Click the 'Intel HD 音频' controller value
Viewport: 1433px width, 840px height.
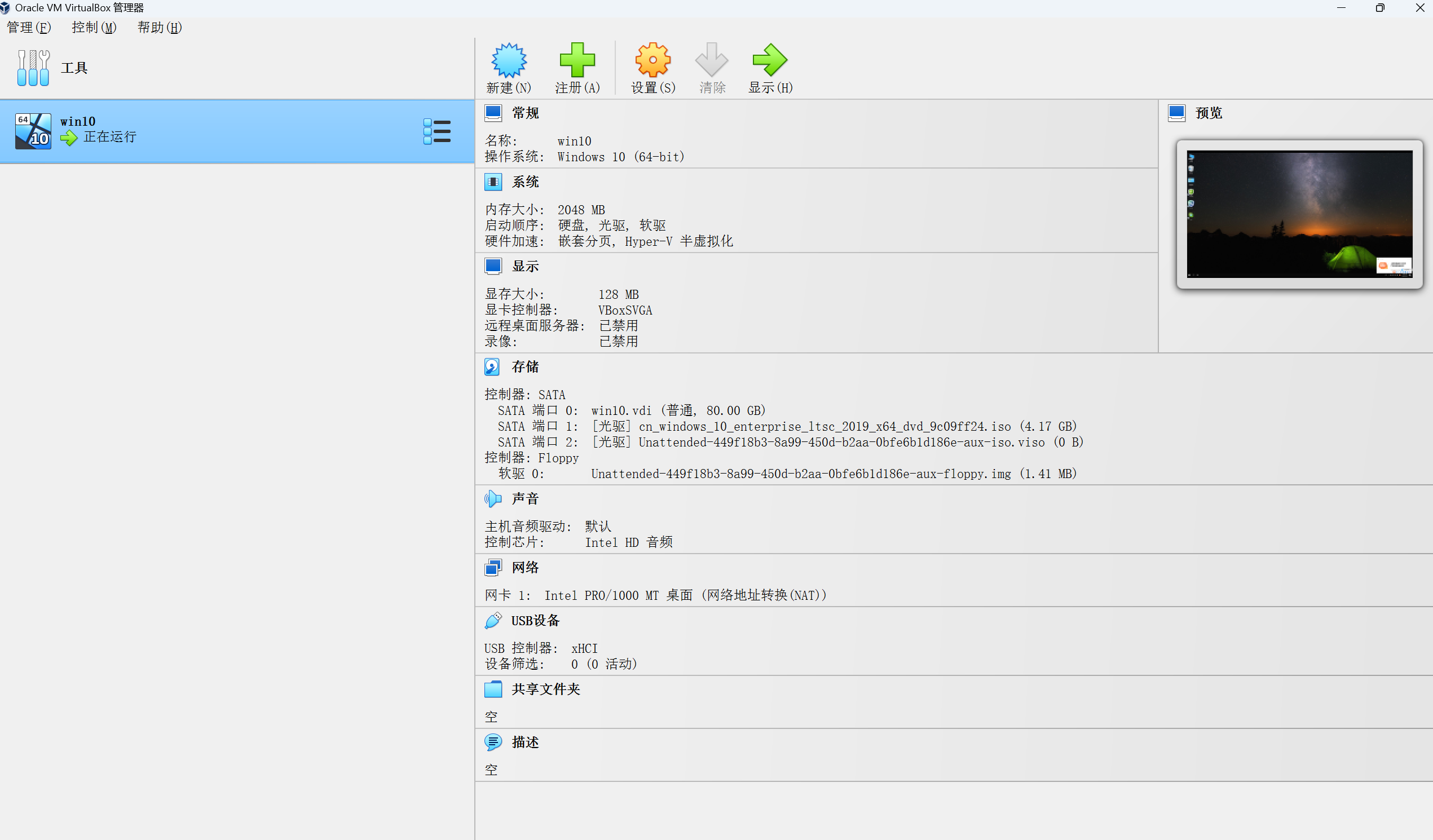click(629, 542)
